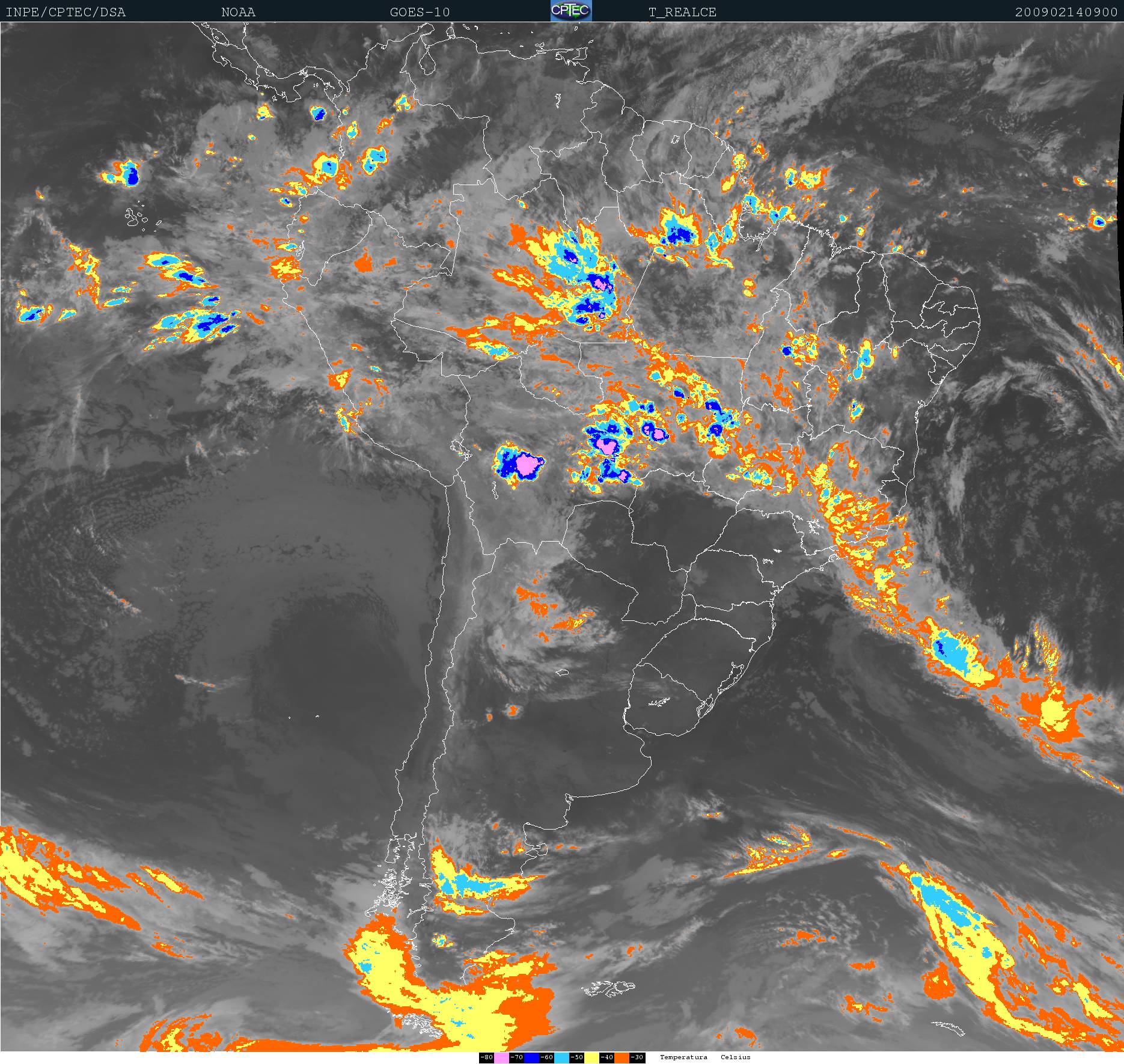Click the Celsius unit label

[x=736, y=1057]
